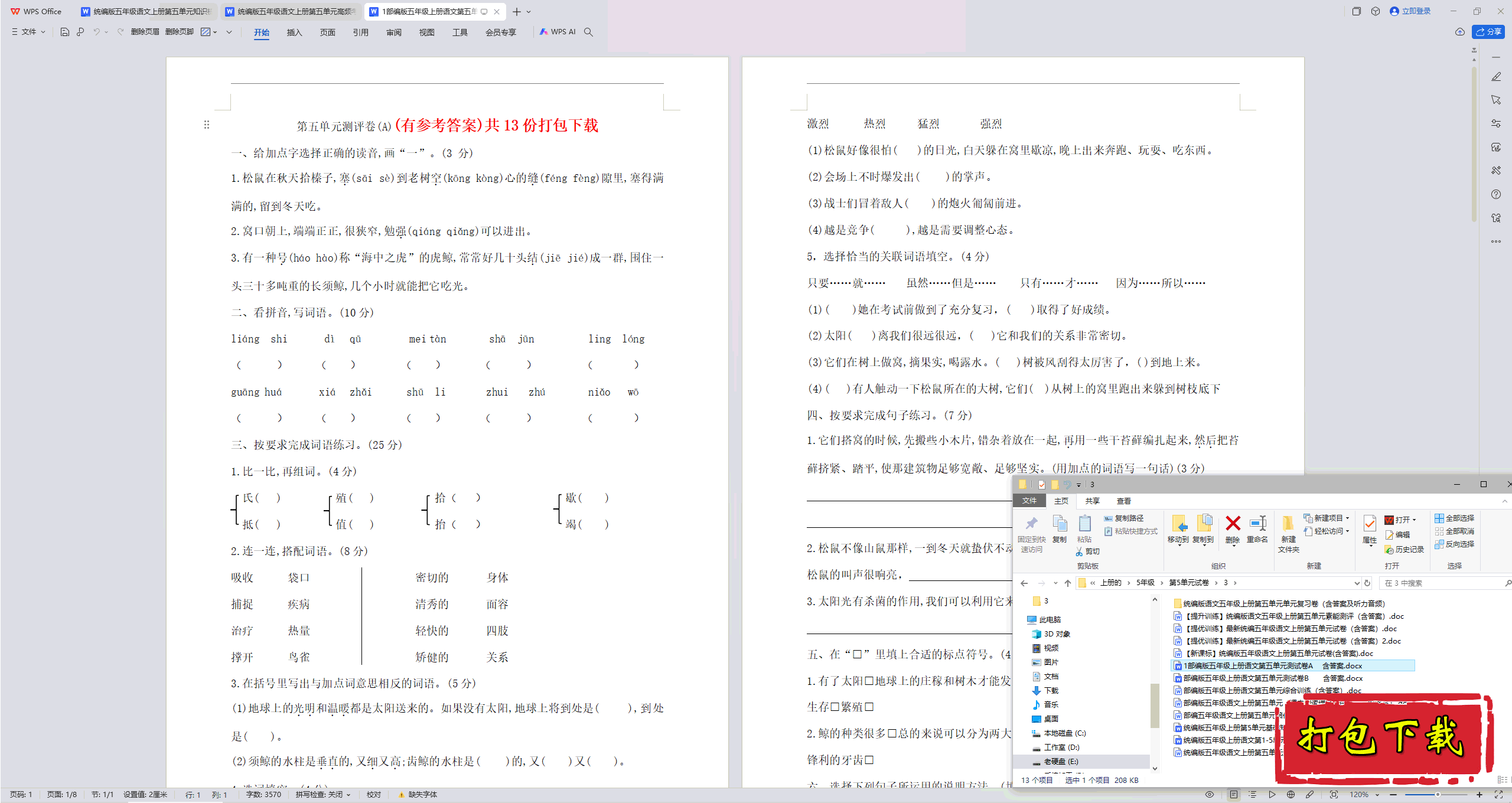Open the undo history dropdown arrow
Image resolution: width=1512 pixels, height=803 pixels.
click(106, 32)
